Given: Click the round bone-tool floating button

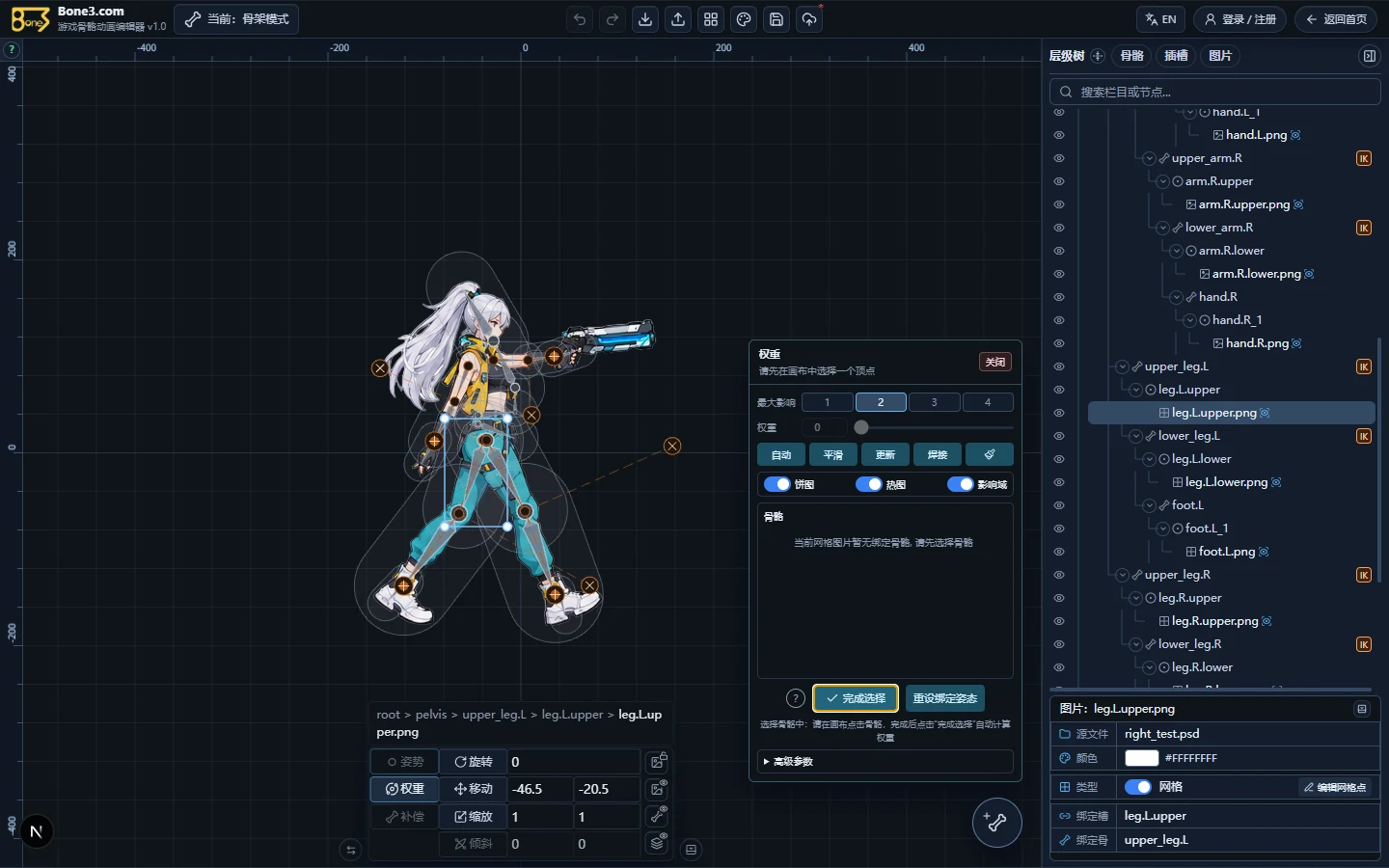Looking at the screenshot, I should coord(996,823).
